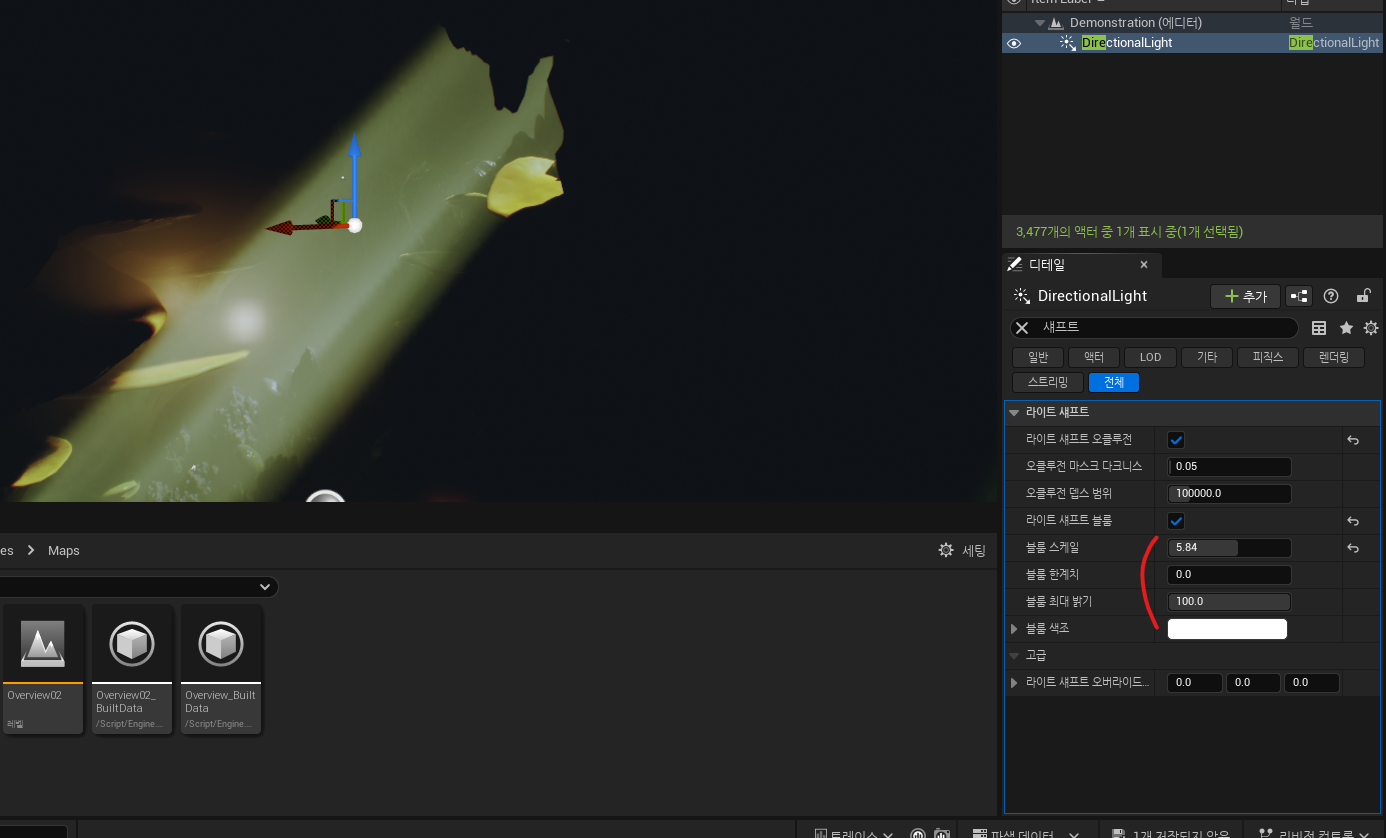Viewport: 1386px width, 838px height.
Task: Click unsaved assets save icon in status bar
Action: pyautogui.click(x=1118, y=834)
